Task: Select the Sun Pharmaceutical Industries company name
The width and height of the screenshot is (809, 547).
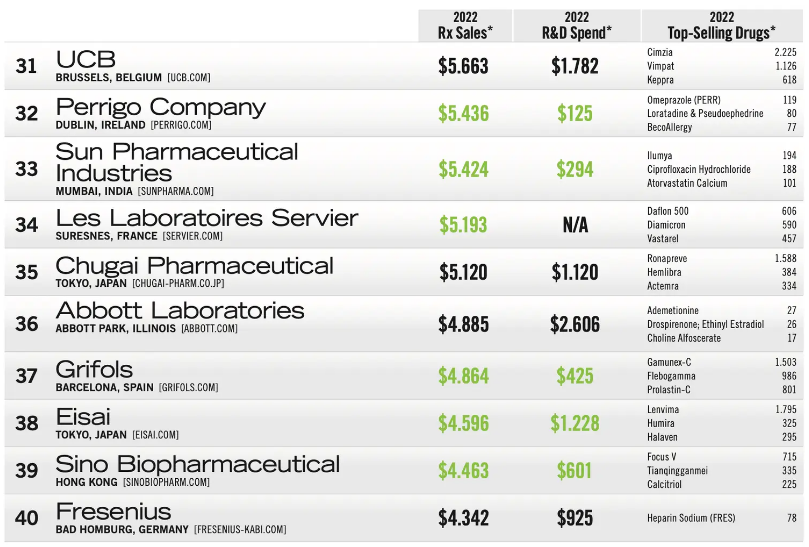Action: [x=177, y=162]
